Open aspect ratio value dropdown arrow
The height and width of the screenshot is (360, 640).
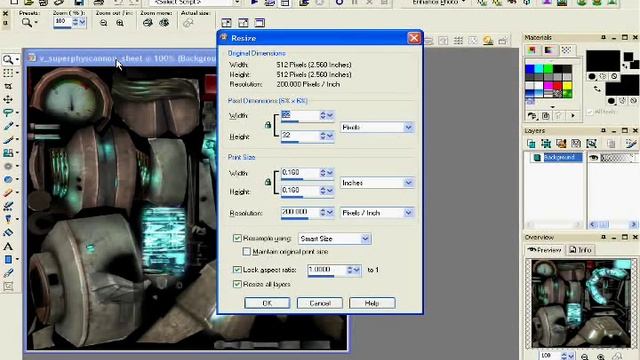(357, 270)
